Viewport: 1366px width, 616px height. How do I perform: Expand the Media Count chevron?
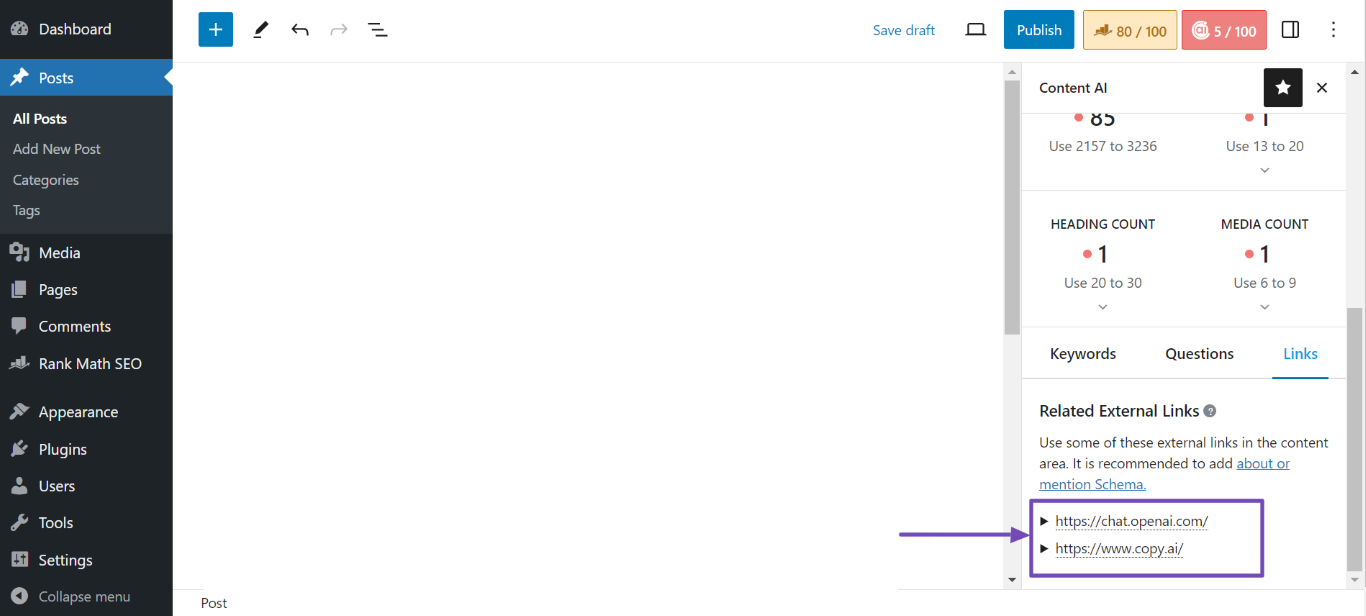pos(1265,307)
